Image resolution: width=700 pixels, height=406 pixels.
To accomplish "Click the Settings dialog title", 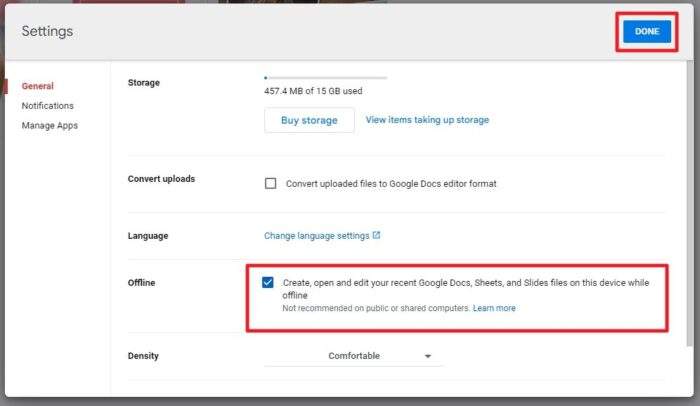I will point(47,31).
